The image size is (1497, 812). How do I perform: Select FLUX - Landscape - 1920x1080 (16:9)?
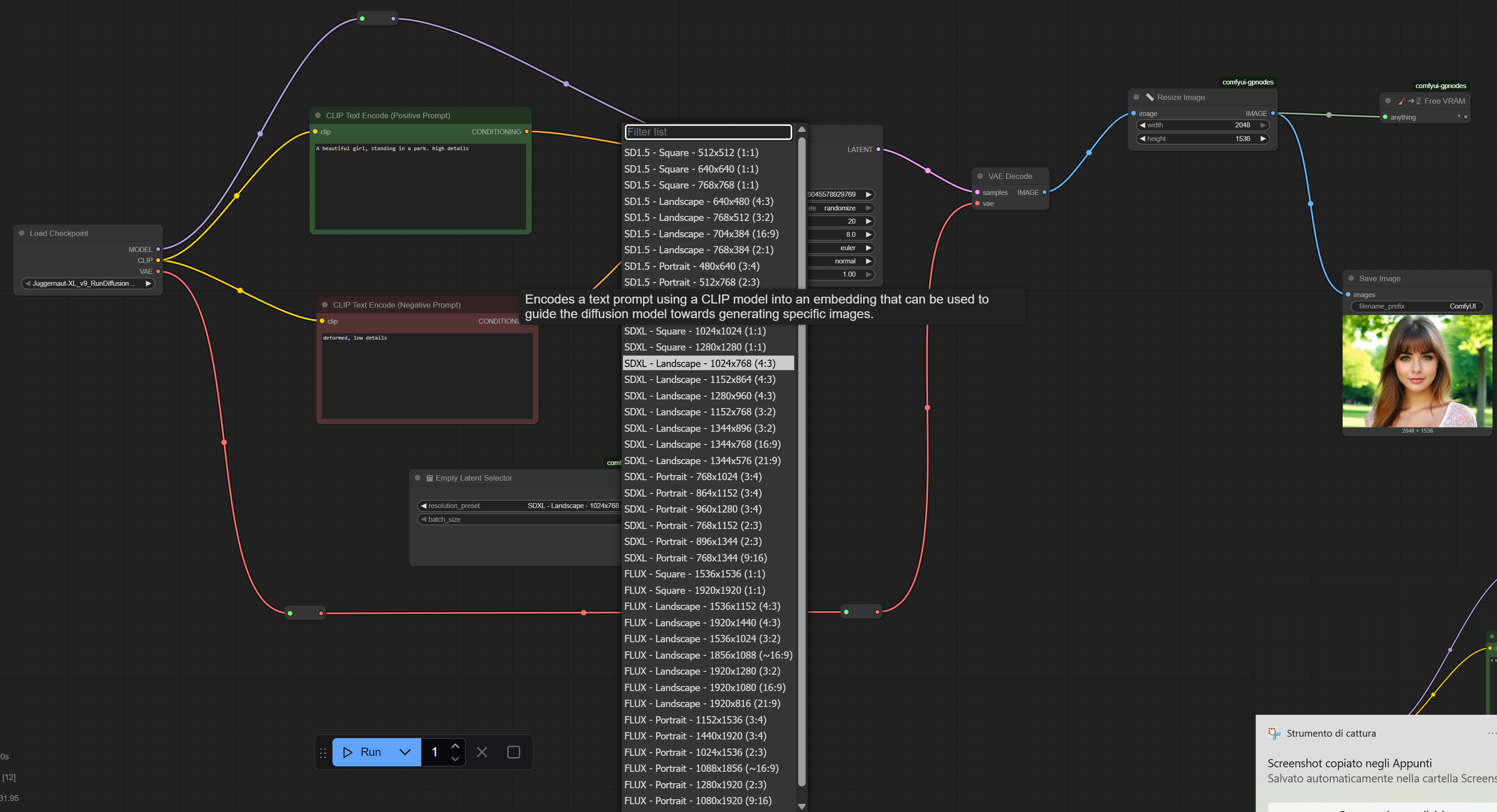coord(708,687)
